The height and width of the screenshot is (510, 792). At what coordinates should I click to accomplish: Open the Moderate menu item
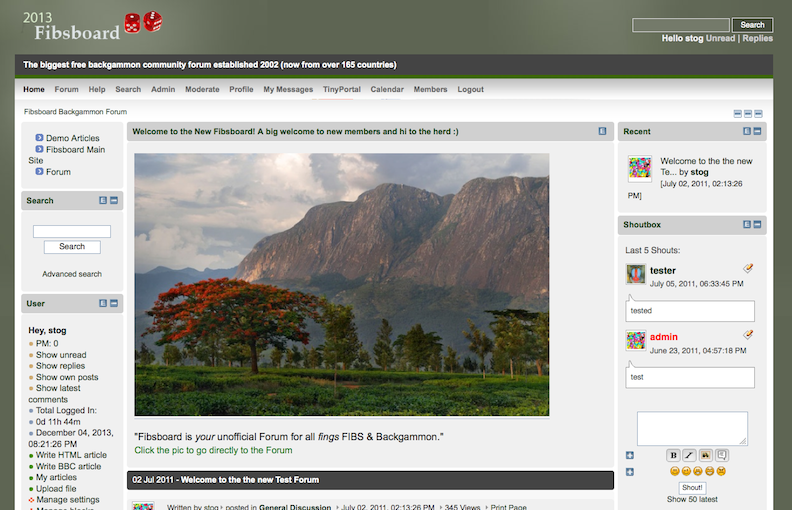click(202, 89)
